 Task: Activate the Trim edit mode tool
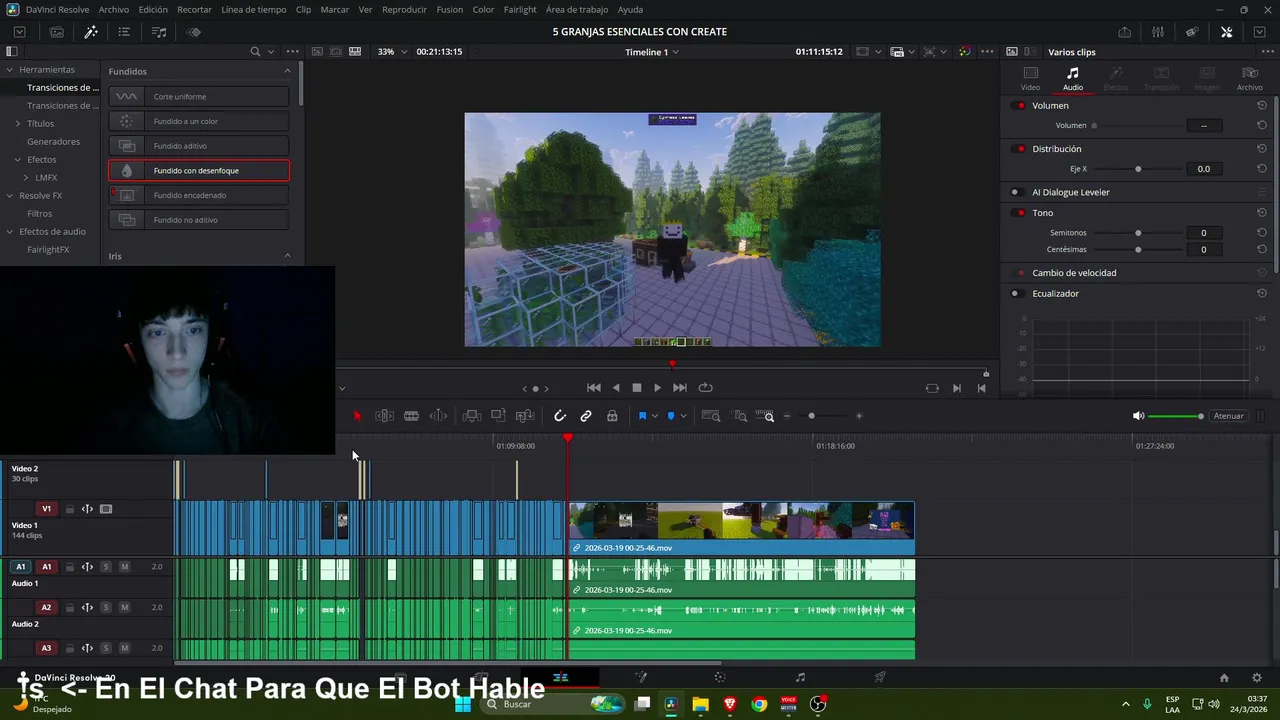tap(384, 416)
